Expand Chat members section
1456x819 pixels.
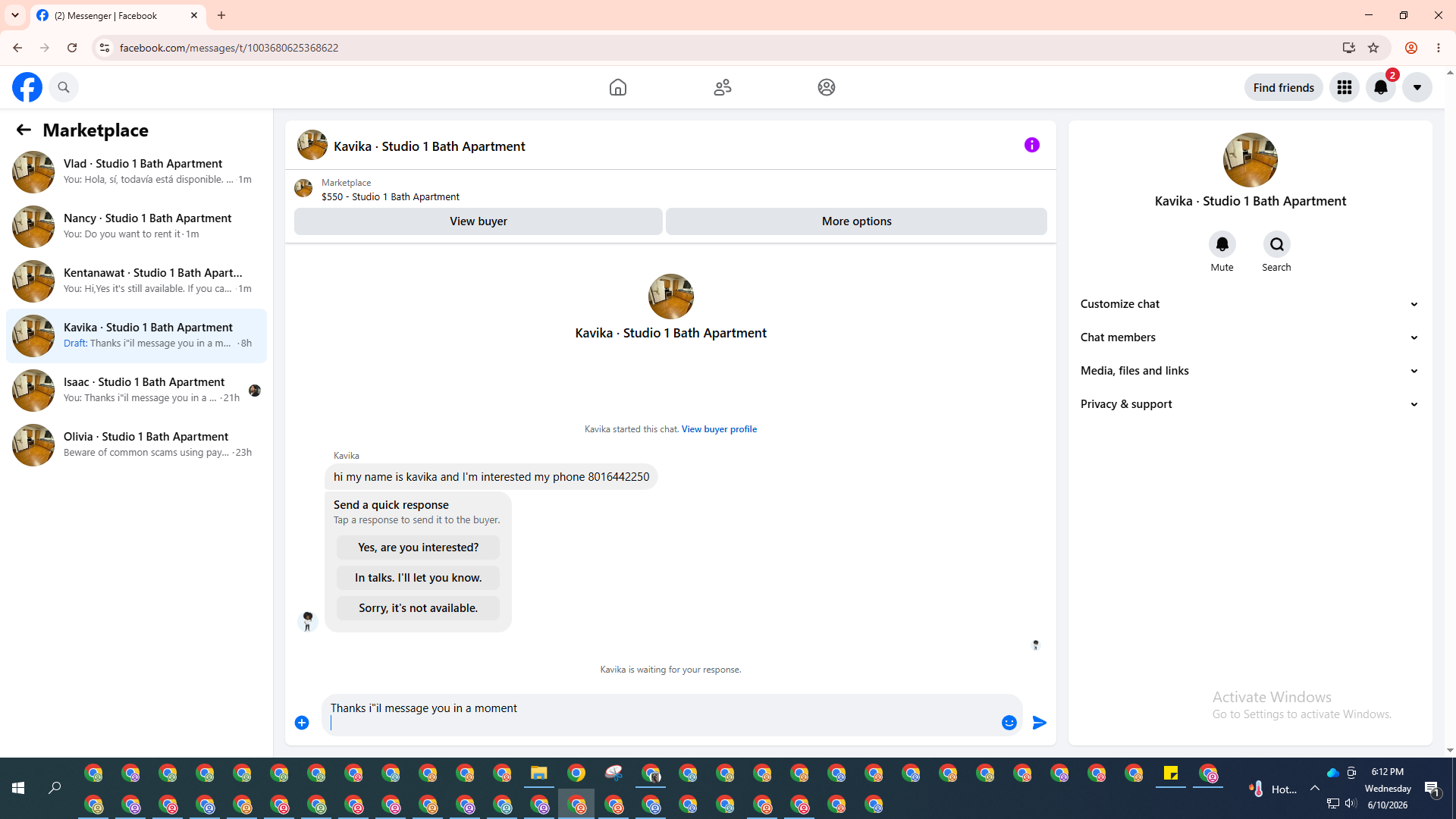1250,337
